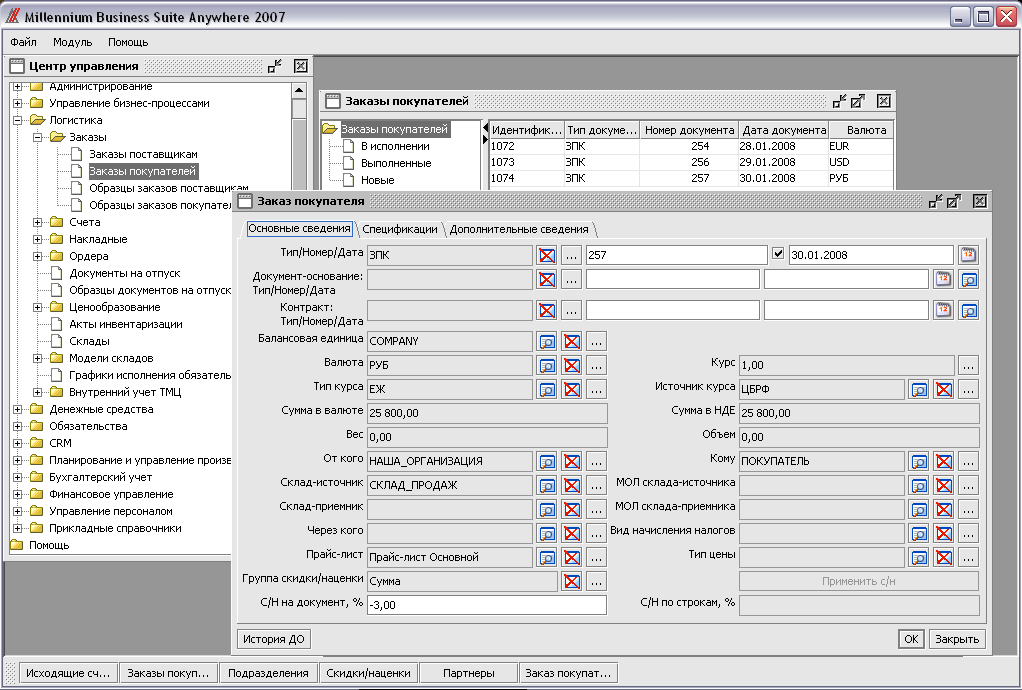The width and height of the screenshot is (1022, 690).
Task: Clear Группа скидки/наценки field
Action: 572,581
